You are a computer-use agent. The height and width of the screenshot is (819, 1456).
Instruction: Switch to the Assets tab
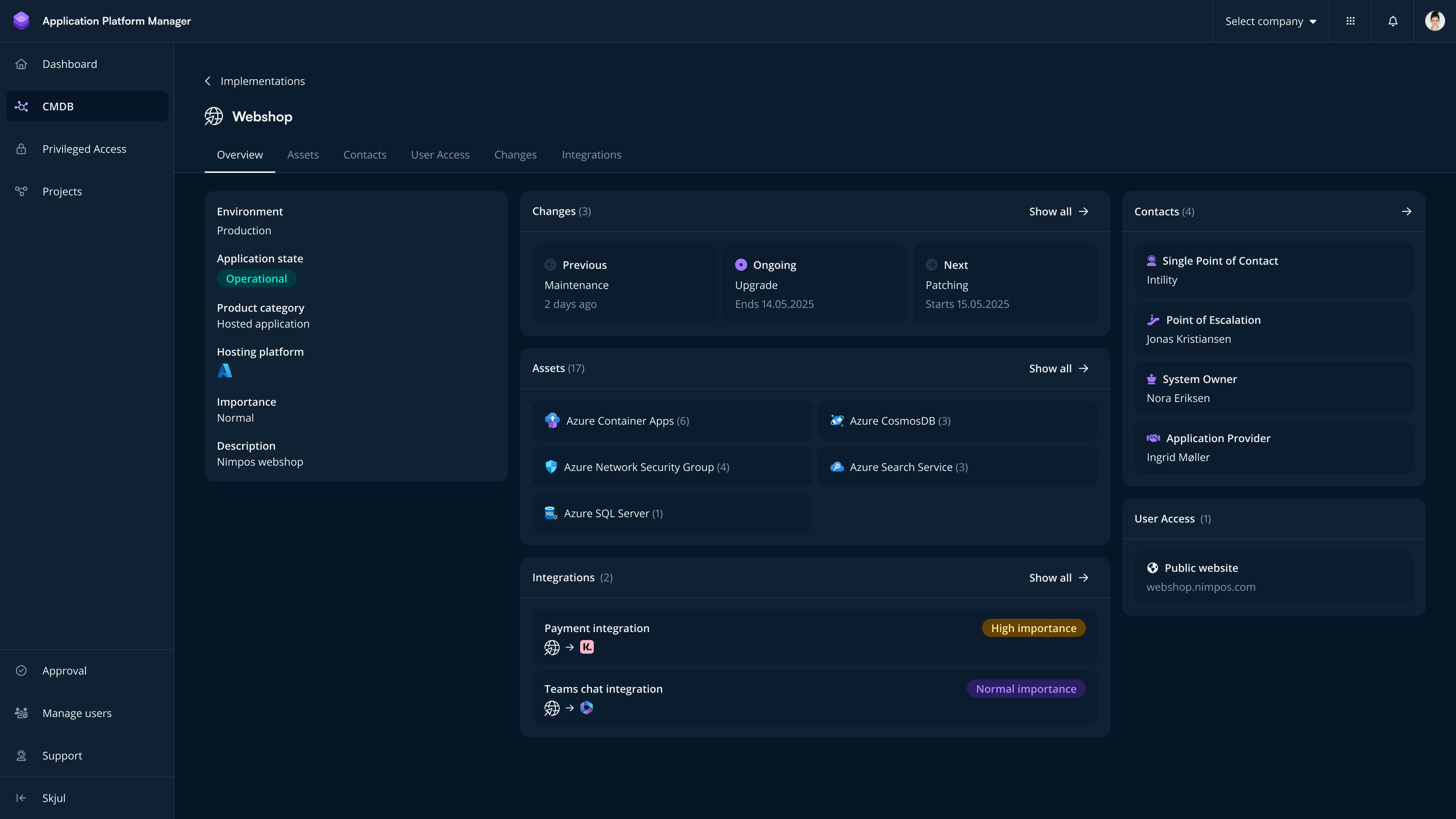point(303,154)
